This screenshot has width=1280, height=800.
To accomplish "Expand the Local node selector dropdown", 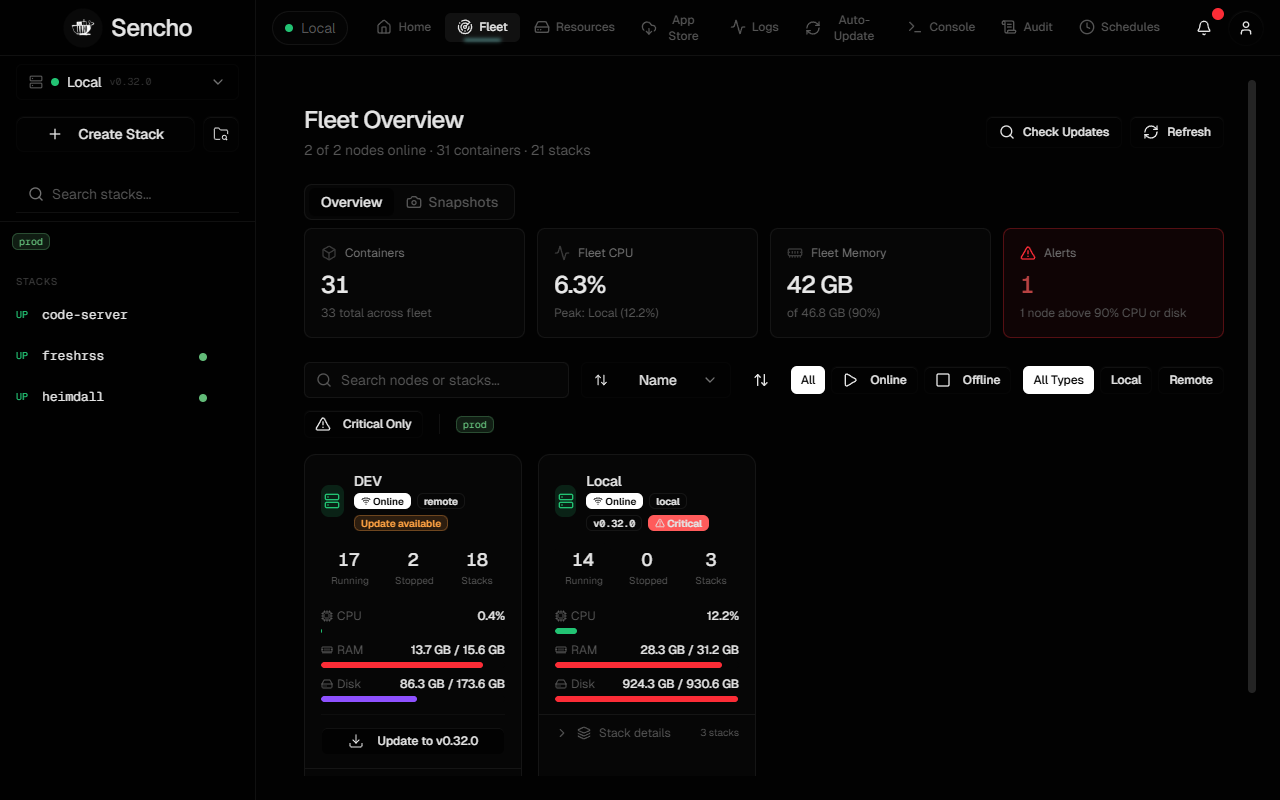I will [x=127, y=82].
